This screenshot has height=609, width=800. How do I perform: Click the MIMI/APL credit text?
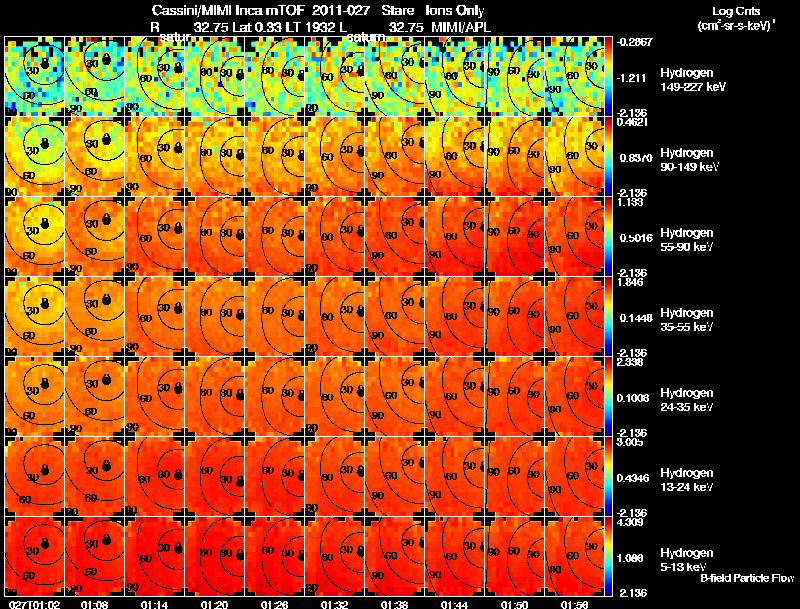[x=461, y=27]
